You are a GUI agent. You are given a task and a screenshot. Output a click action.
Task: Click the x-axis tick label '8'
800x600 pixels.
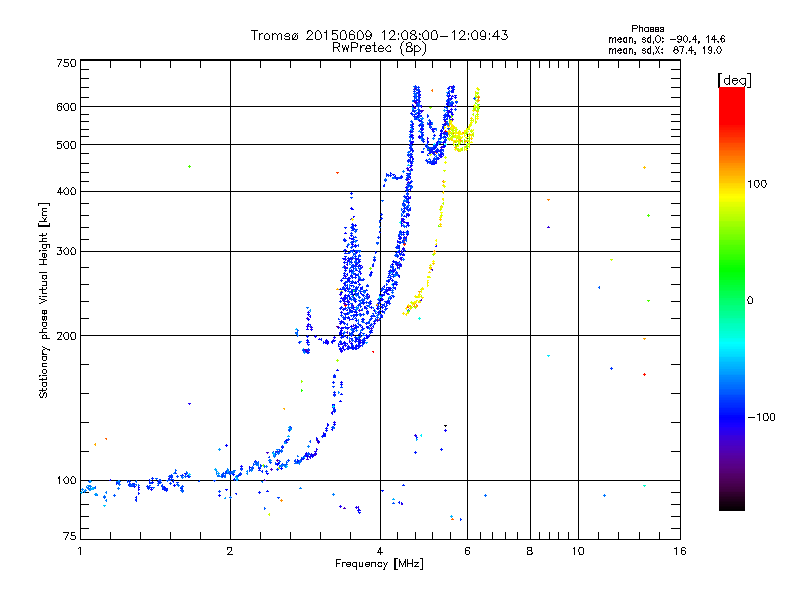(x=530, y=551)
